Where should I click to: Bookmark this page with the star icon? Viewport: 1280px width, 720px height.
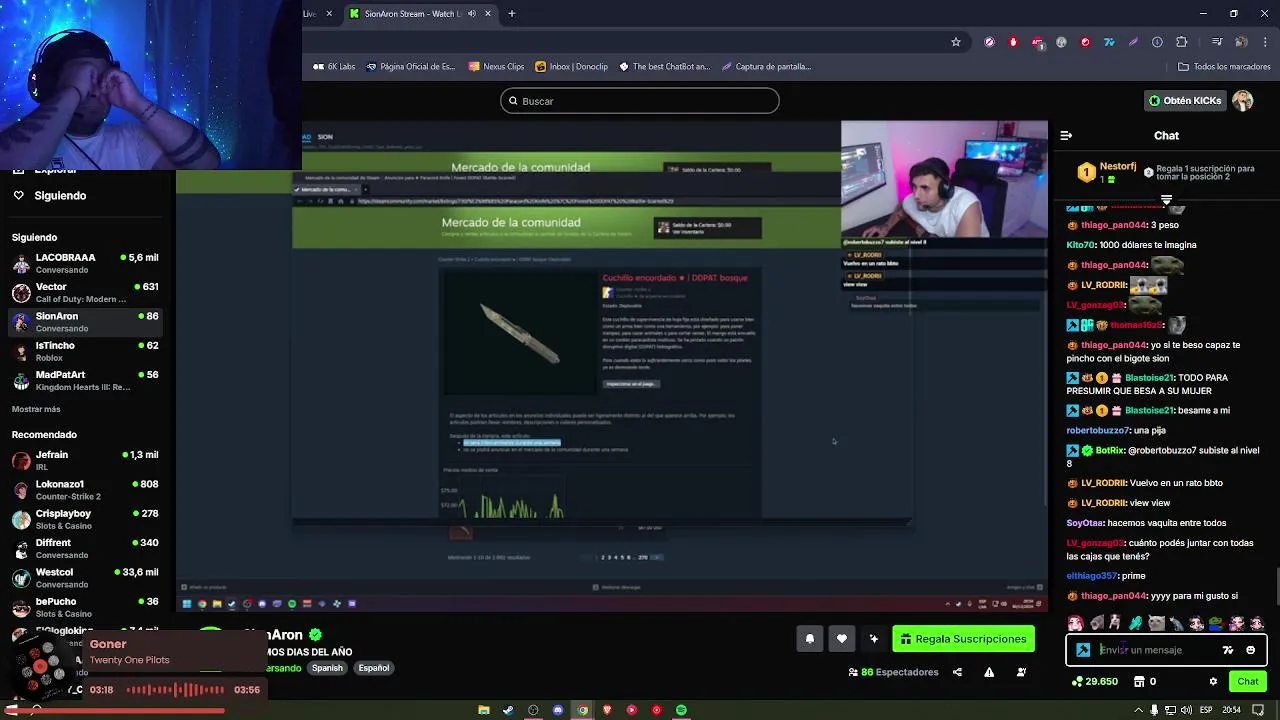[956, 42]
